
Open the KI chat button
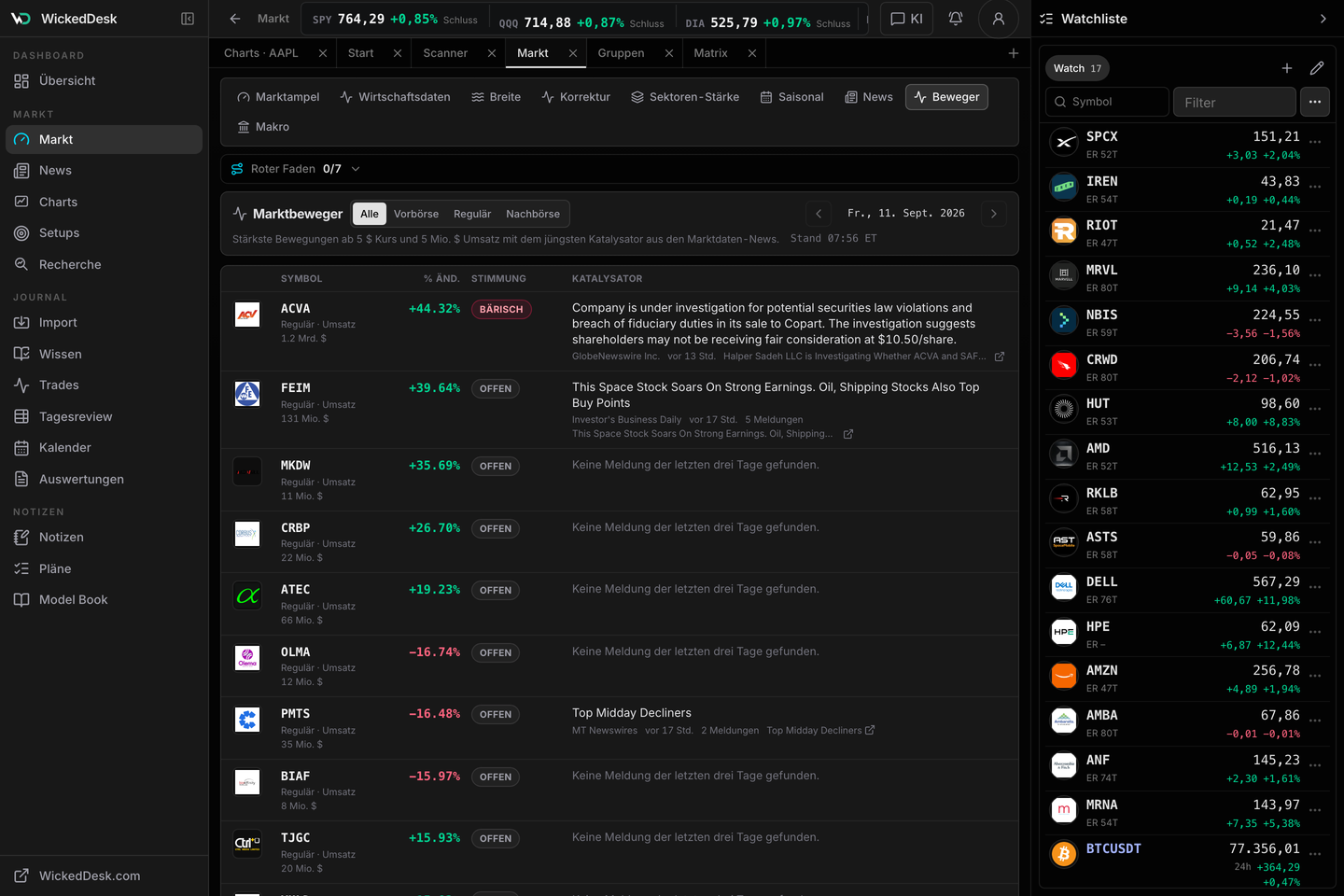906,19
